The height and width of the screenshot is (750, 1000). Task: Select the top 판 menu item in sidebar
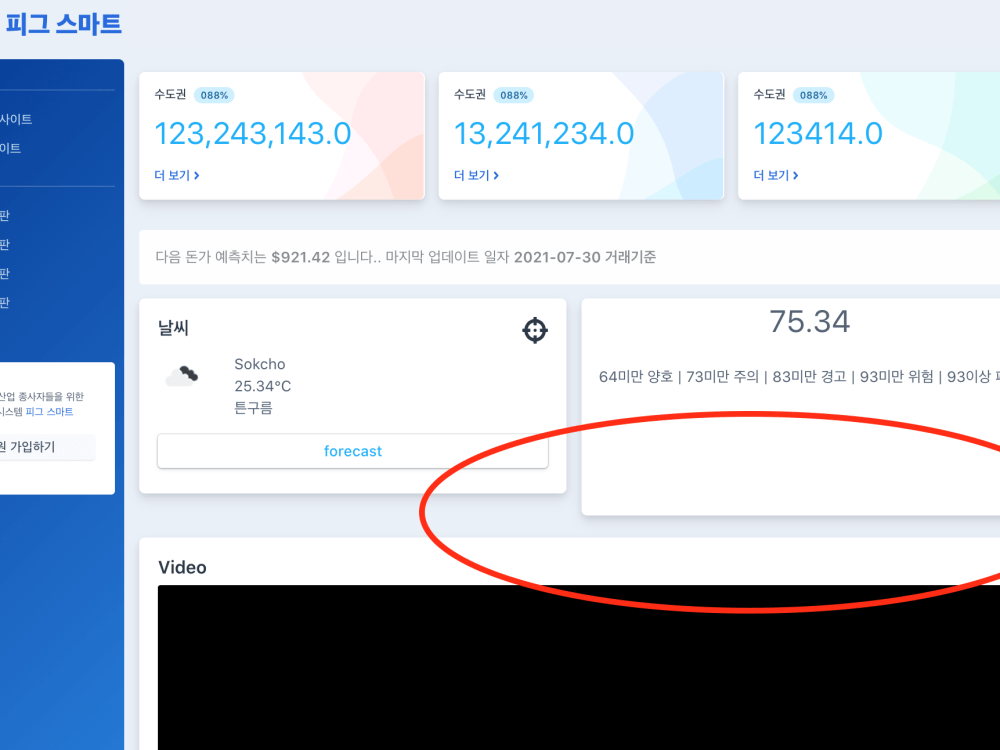pos(6,215)
